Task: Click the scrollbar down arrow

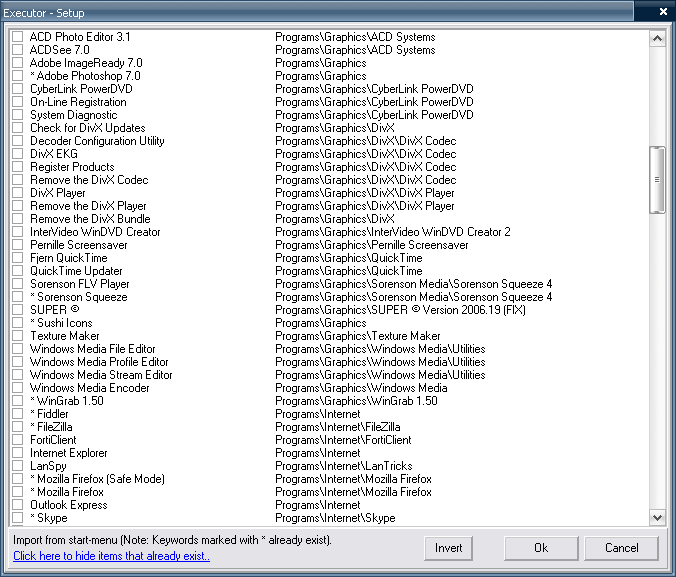Action: (657, 517)
